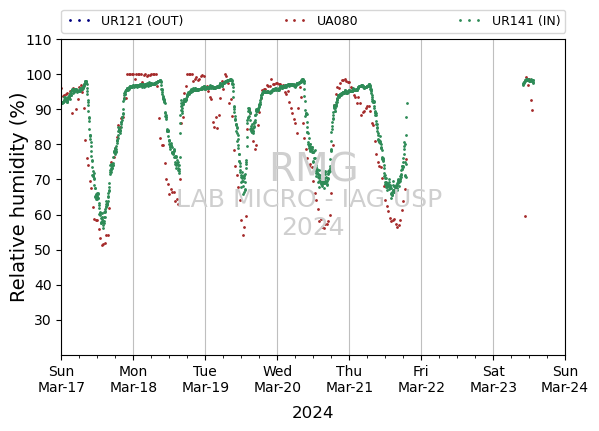Click the Tue Mar-19 x-axis label
The width and height of the screenshot is (599, 431).
point(205,379)
